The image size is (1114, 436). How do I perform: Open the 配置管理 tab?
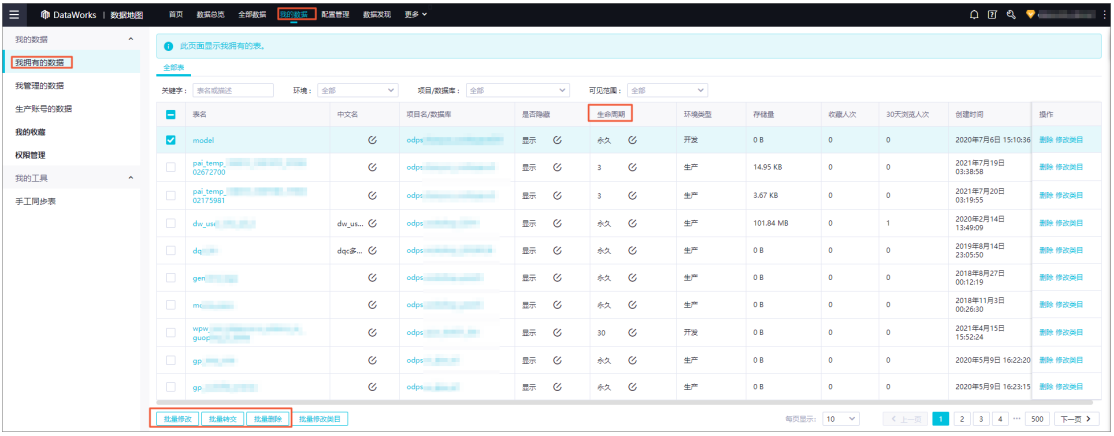coord(335,14)
